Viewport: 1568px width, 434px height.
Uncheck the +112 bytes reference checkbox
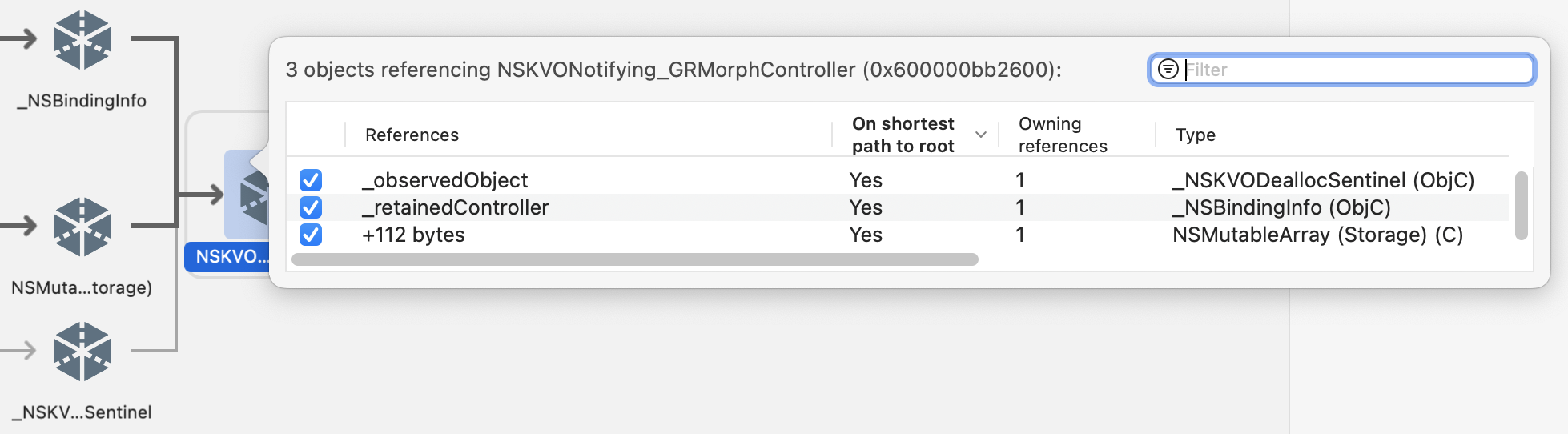point(311,235)
